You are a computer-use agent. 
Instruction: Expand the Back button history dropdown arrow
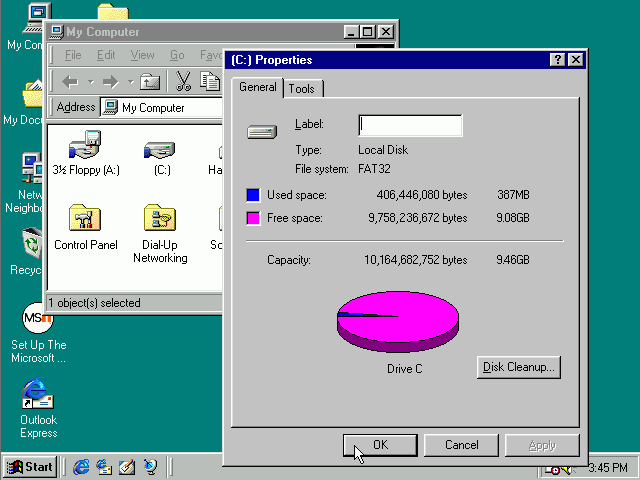[x=90, y=81]
